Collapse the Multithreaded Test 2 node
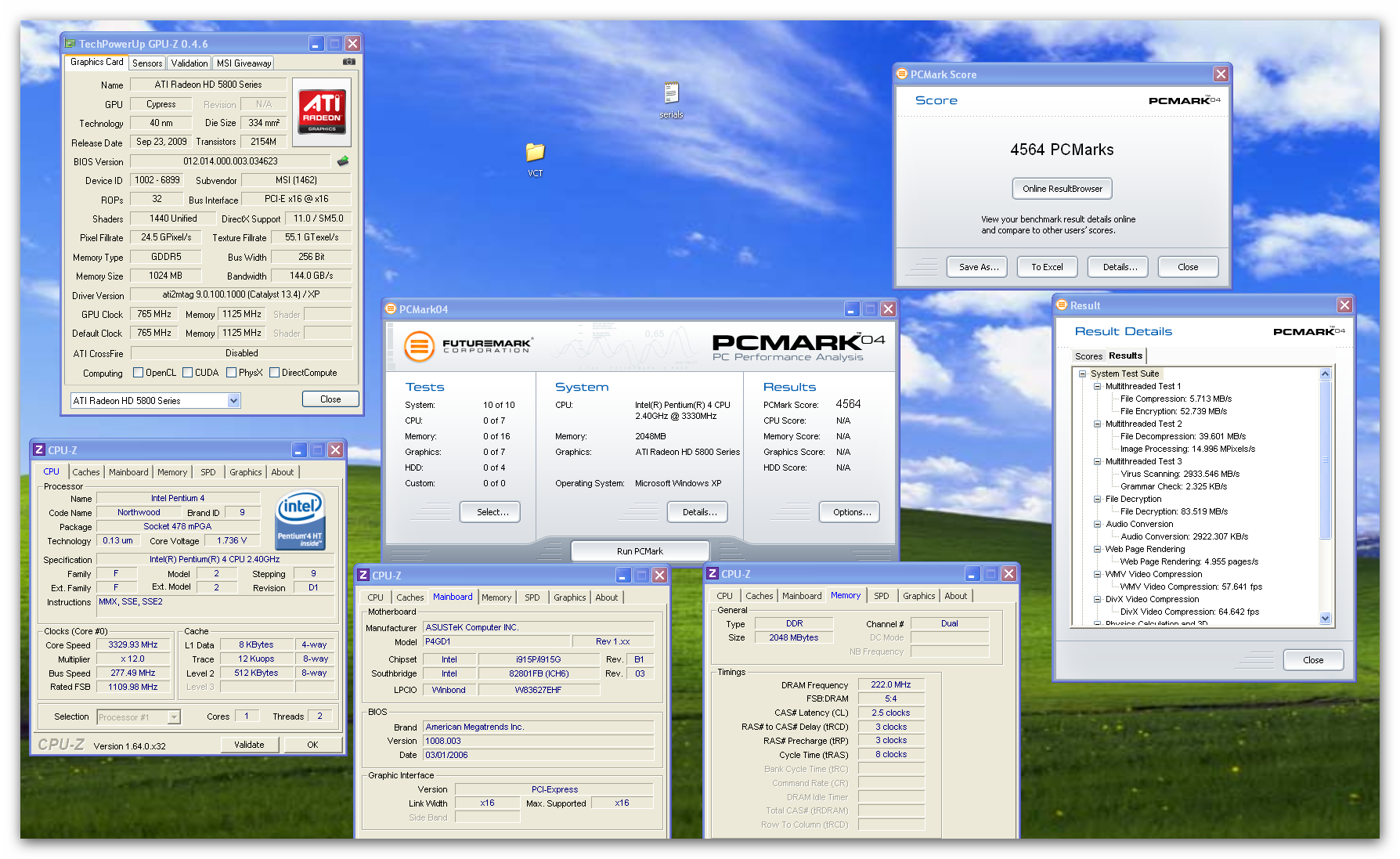The image size is (1400, 859). (x=1098, y=424)
